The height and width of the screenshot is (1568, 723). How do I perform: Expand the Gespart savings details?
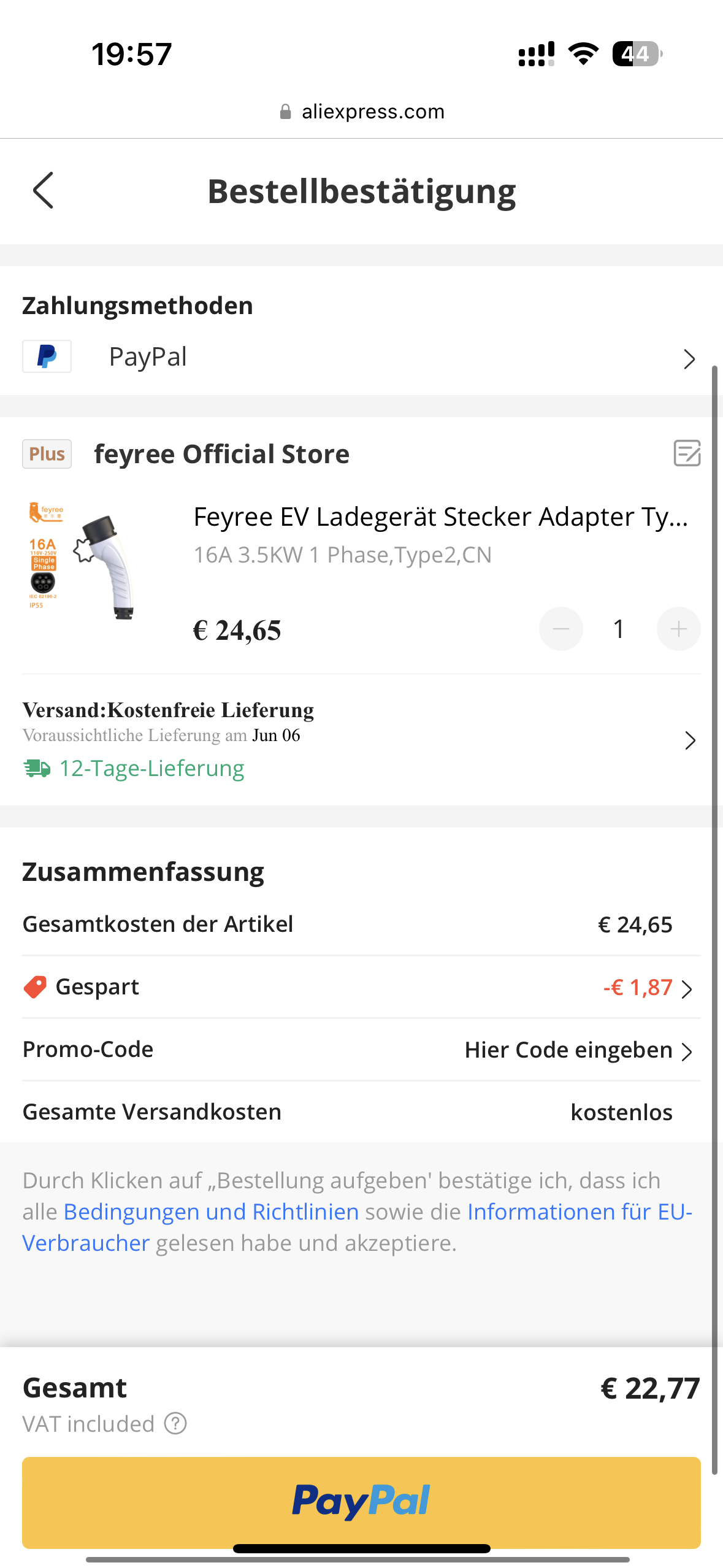click(686, 988)
